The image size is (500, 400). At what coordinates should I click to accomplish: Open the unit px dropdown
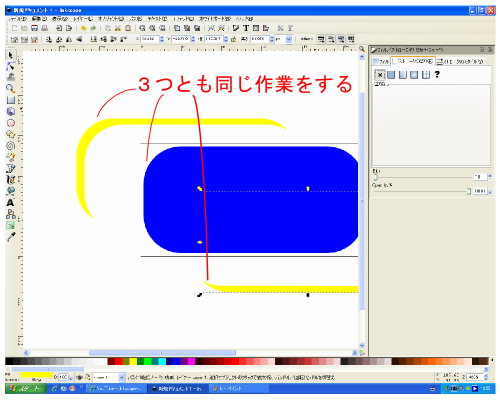tap(289, 39)
